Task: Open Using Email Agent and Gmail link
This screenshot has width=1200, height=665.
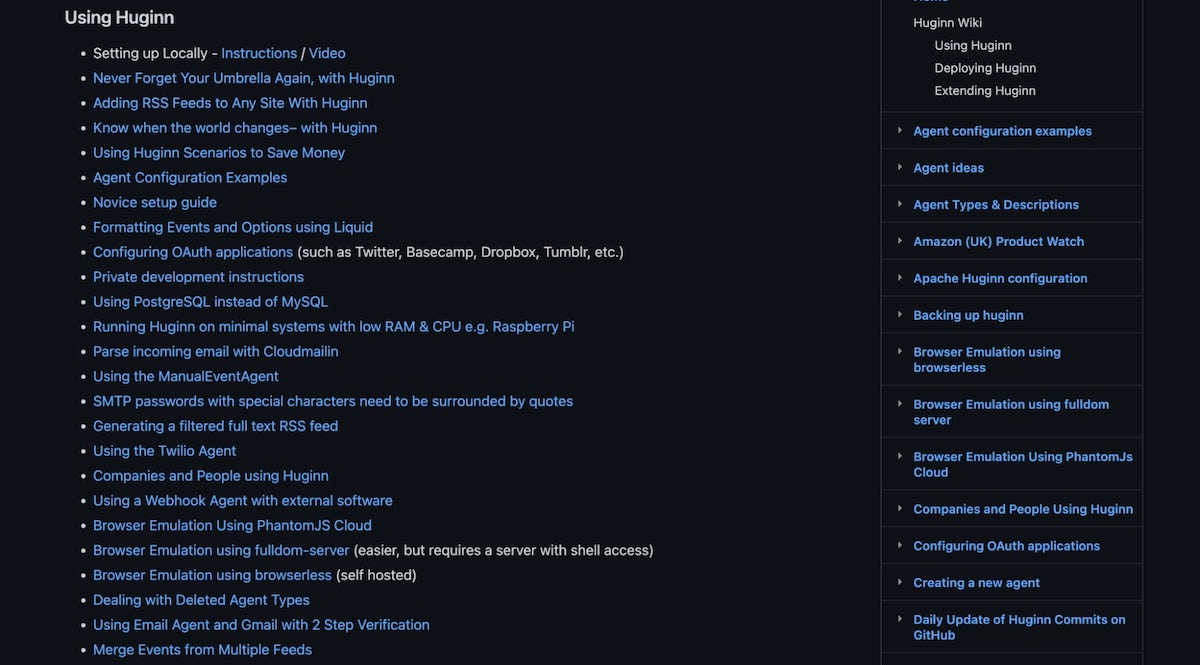Action: click(x=261, y=625)
